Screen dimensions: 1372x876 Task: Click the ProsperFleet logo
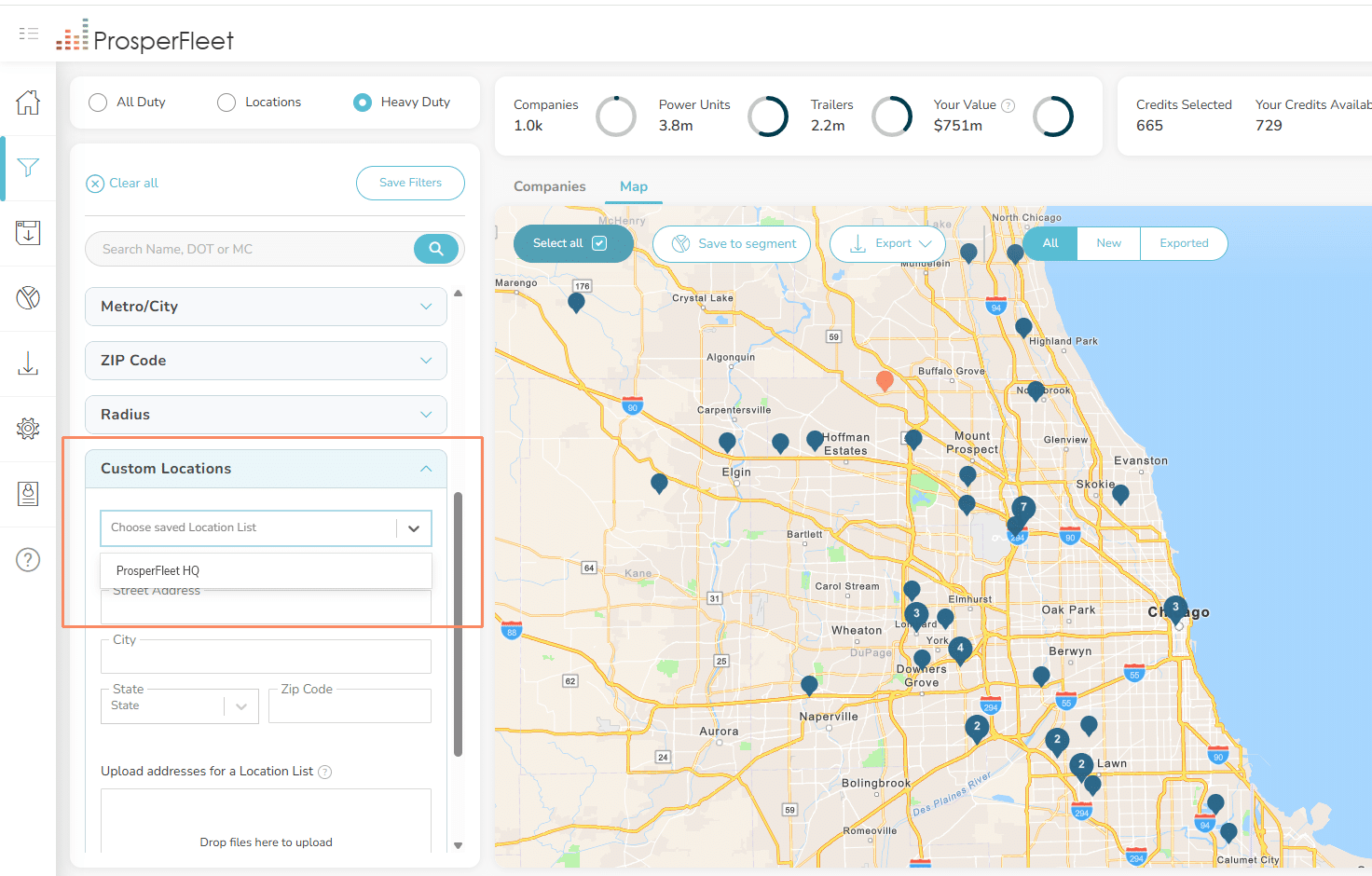pos(144,37)
